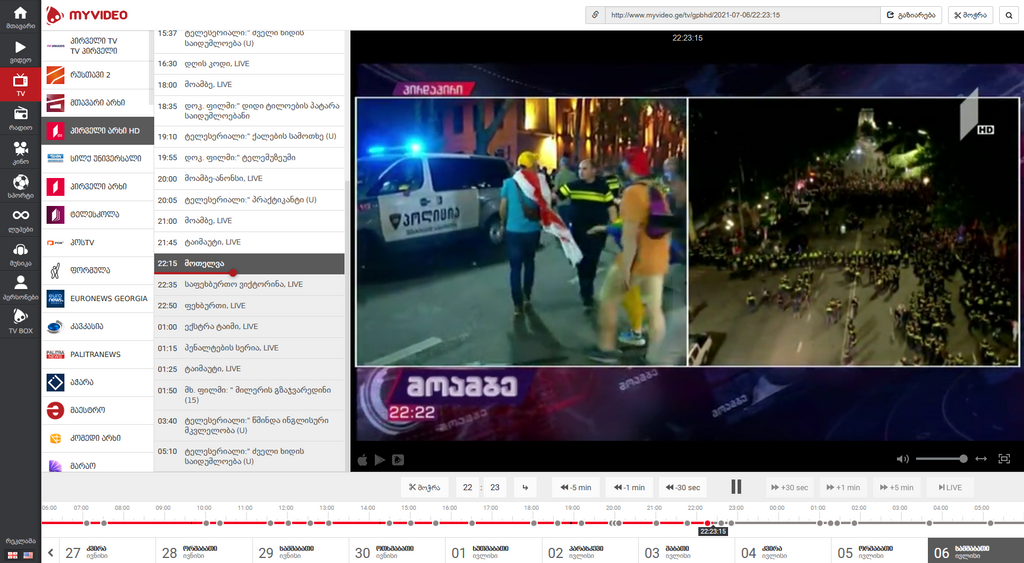The width and height of the screenshot is (1024, 563).
Task: Adjust the video volume slider
Action: pyautogui.click(x=941, y=459)
